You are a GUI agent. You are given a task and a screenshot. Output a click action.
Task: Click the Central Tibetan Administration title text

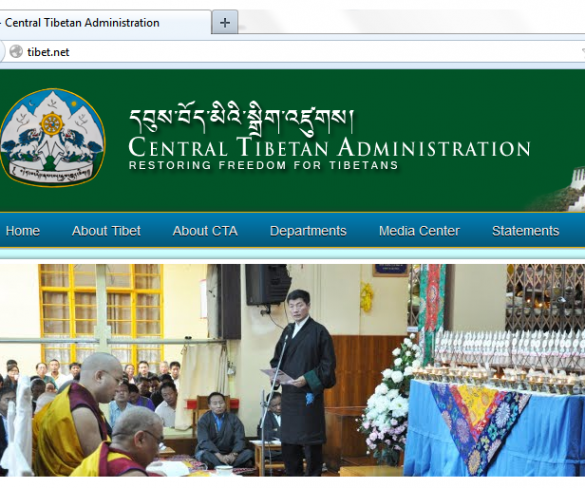(329, 147)
